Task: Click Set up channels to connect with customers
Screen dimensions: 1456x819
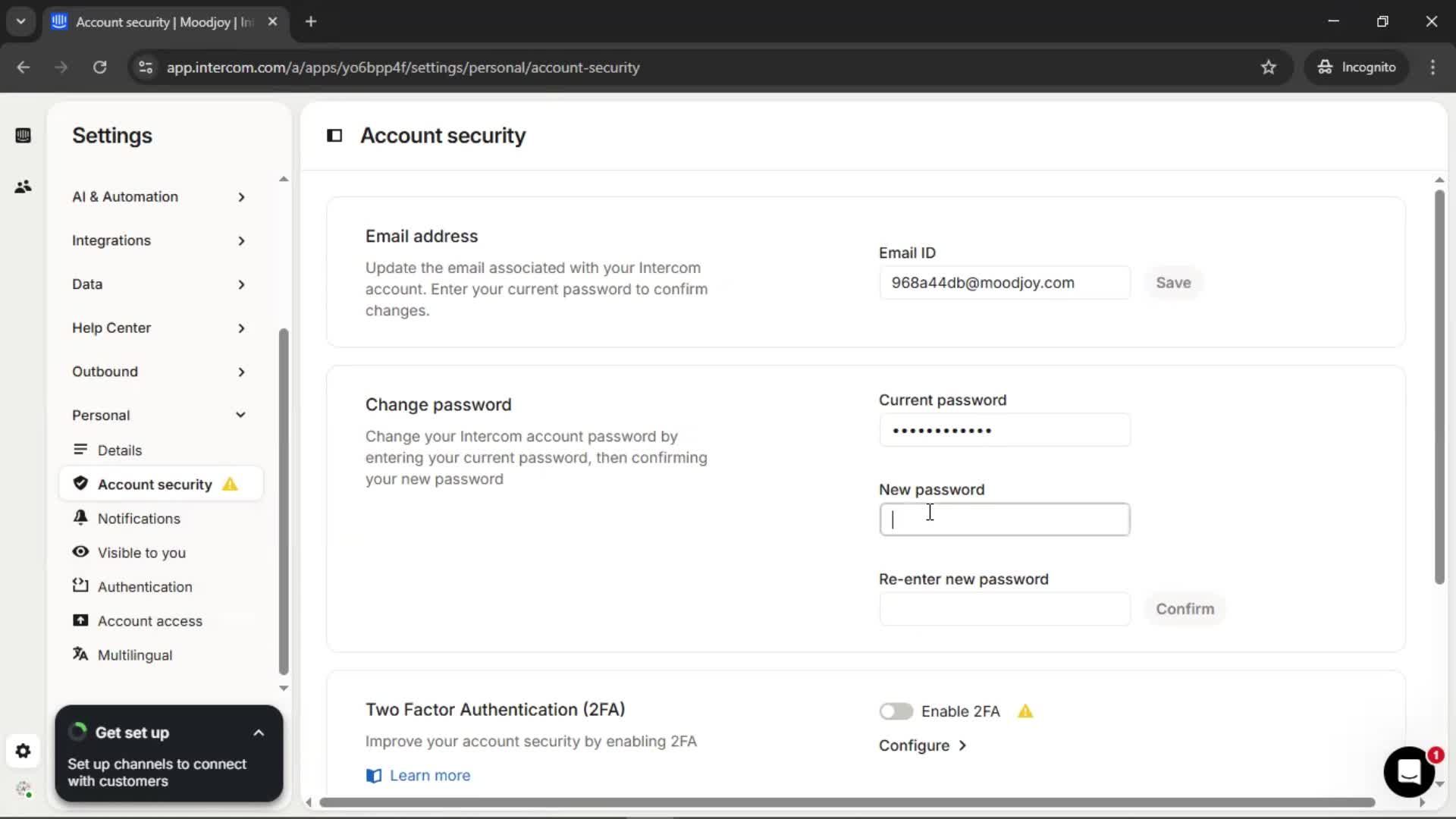Action: 157,773
